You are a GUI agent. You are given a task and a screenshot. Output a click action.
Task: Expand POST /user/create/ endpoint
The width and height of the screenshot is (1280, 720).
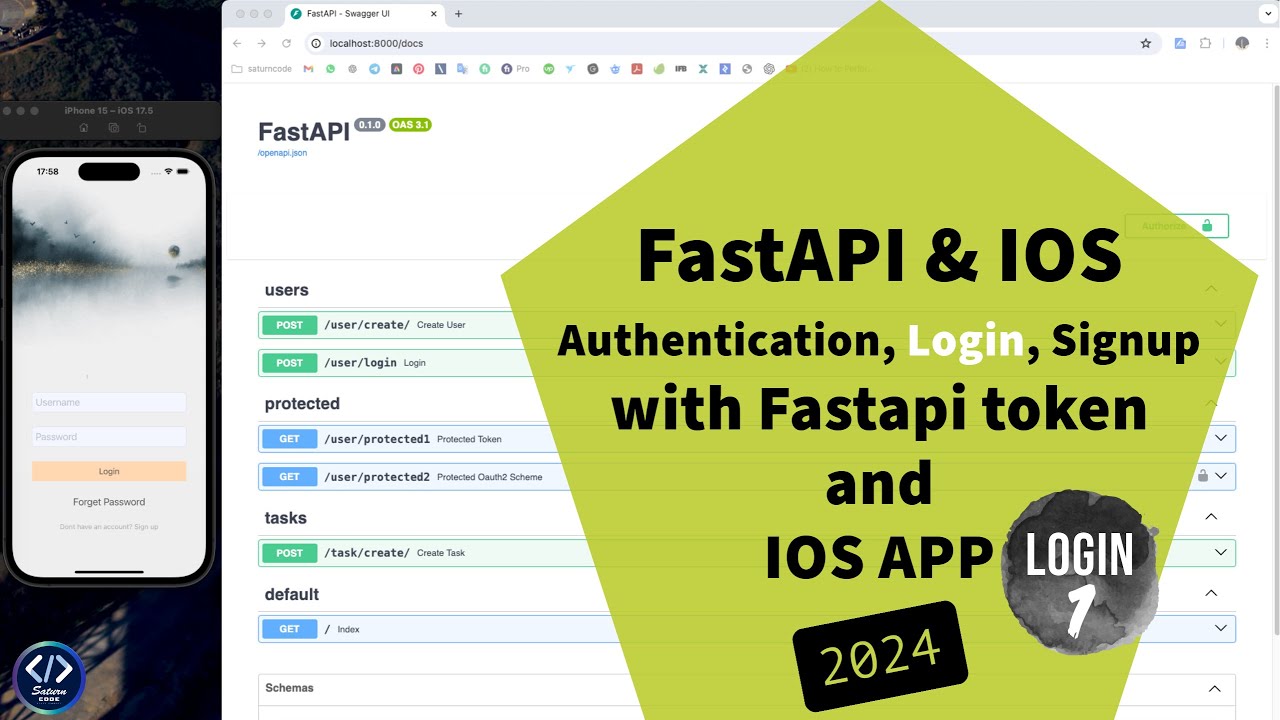point(746,324)
